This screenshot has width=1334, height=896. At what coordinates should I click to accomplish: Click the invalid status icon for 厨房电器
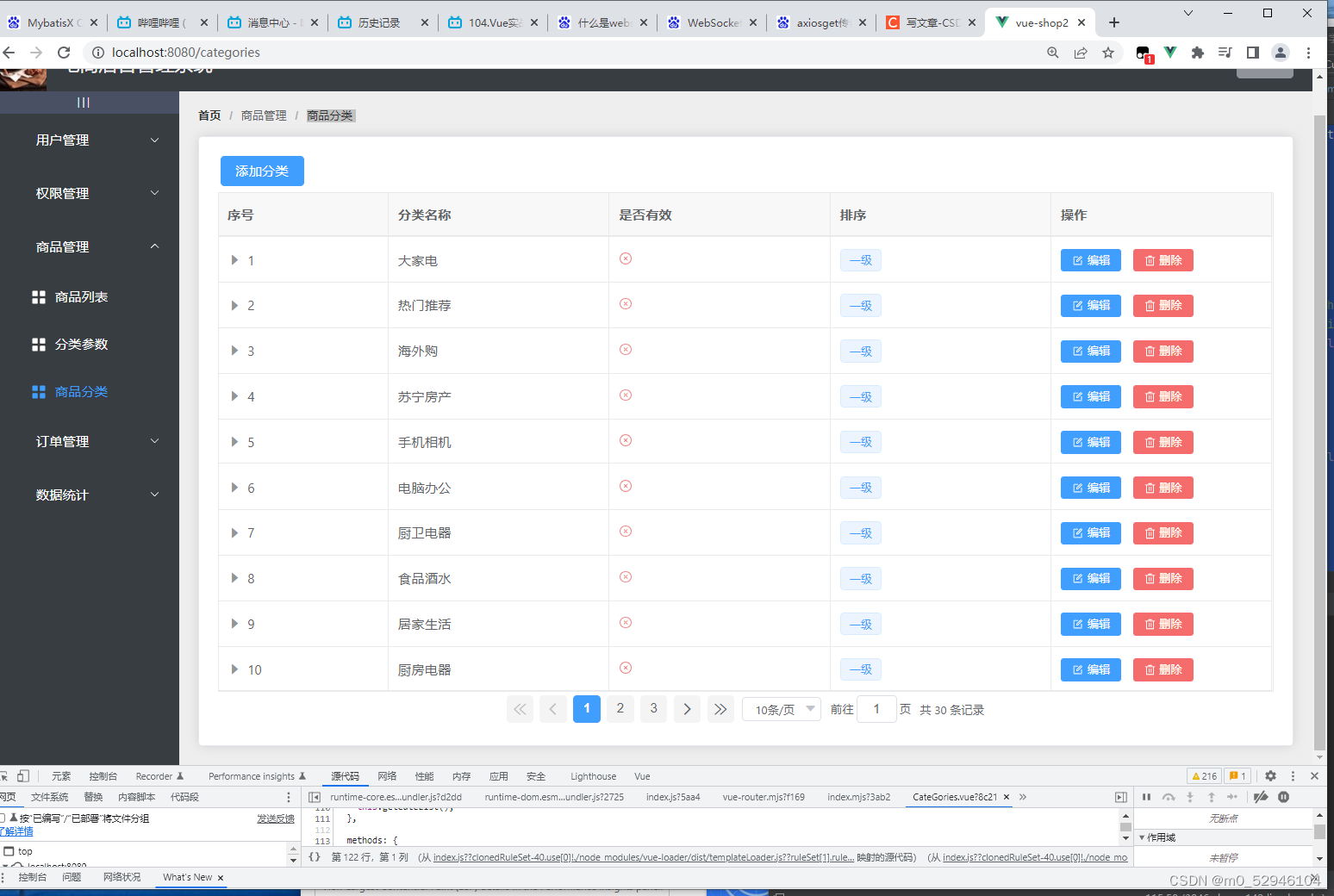[x=626, y=668]
